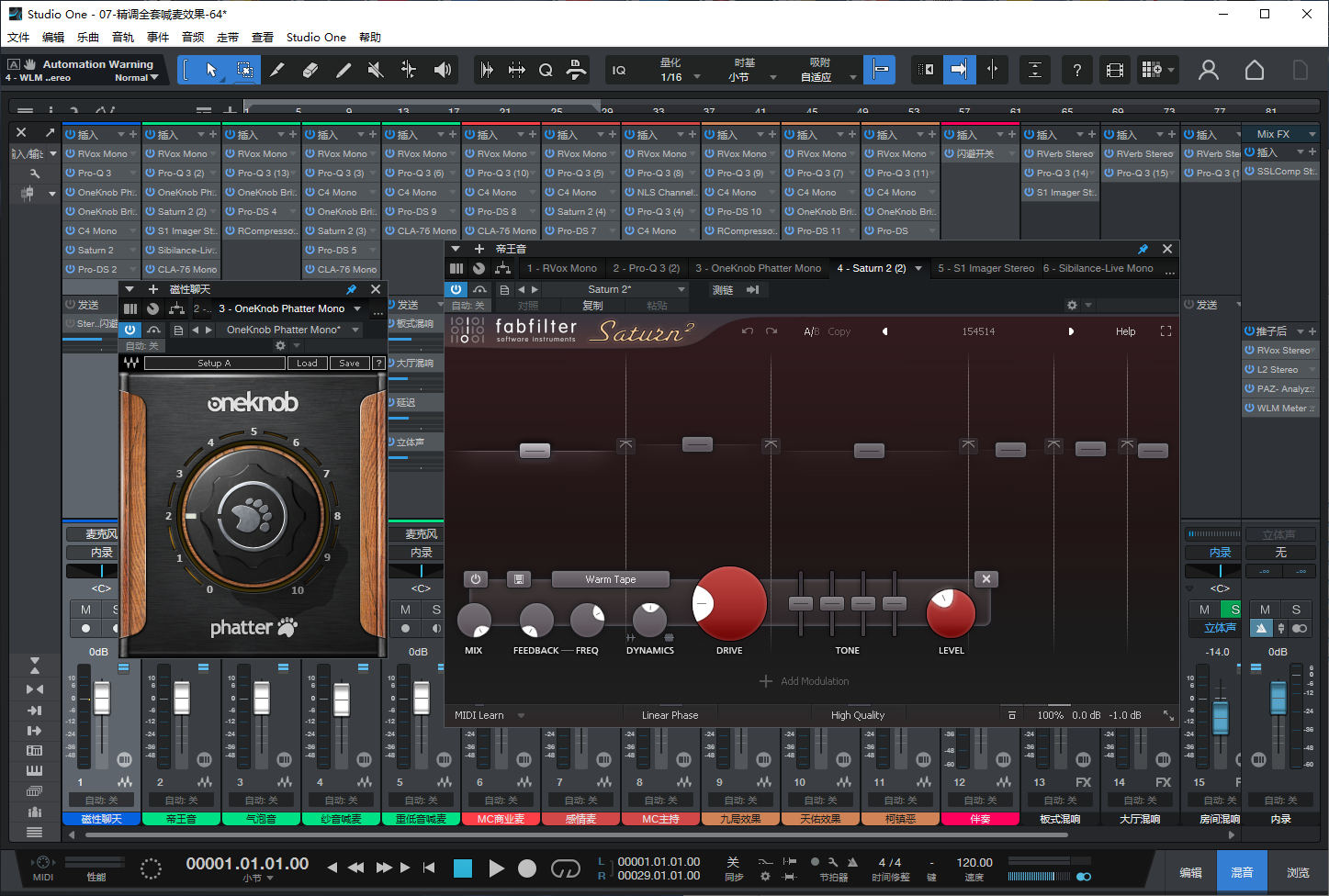Switch to the 2 - Pro-Q 3 (2) tab
Viewport: 1329px width, 896px height.
click(646, 268)
